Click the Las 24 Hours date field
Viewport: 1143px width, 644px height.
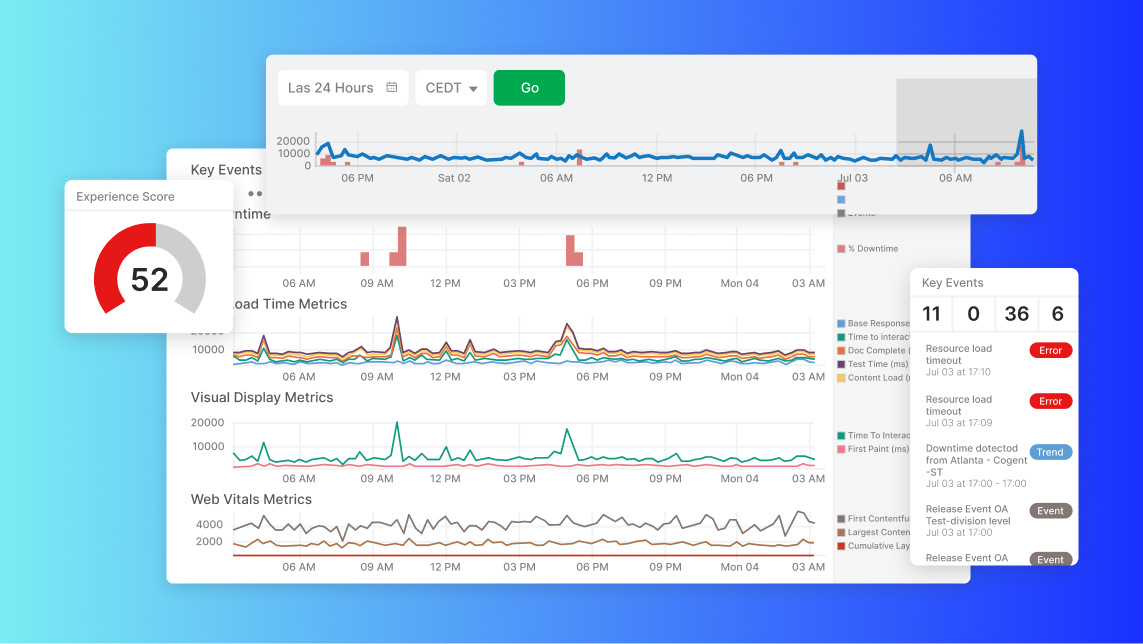tap(343, 88)
